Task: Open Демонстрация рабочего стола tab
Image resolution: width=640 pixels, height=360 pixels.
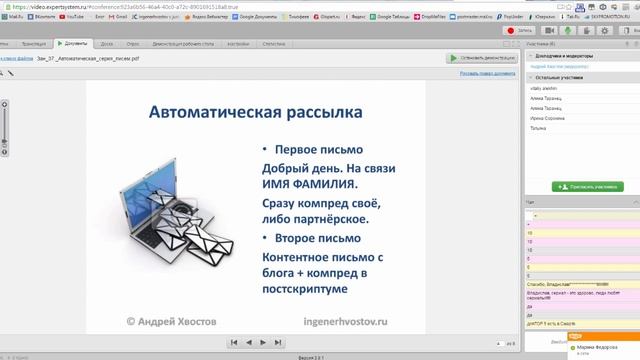Action: tap(183, 44)
